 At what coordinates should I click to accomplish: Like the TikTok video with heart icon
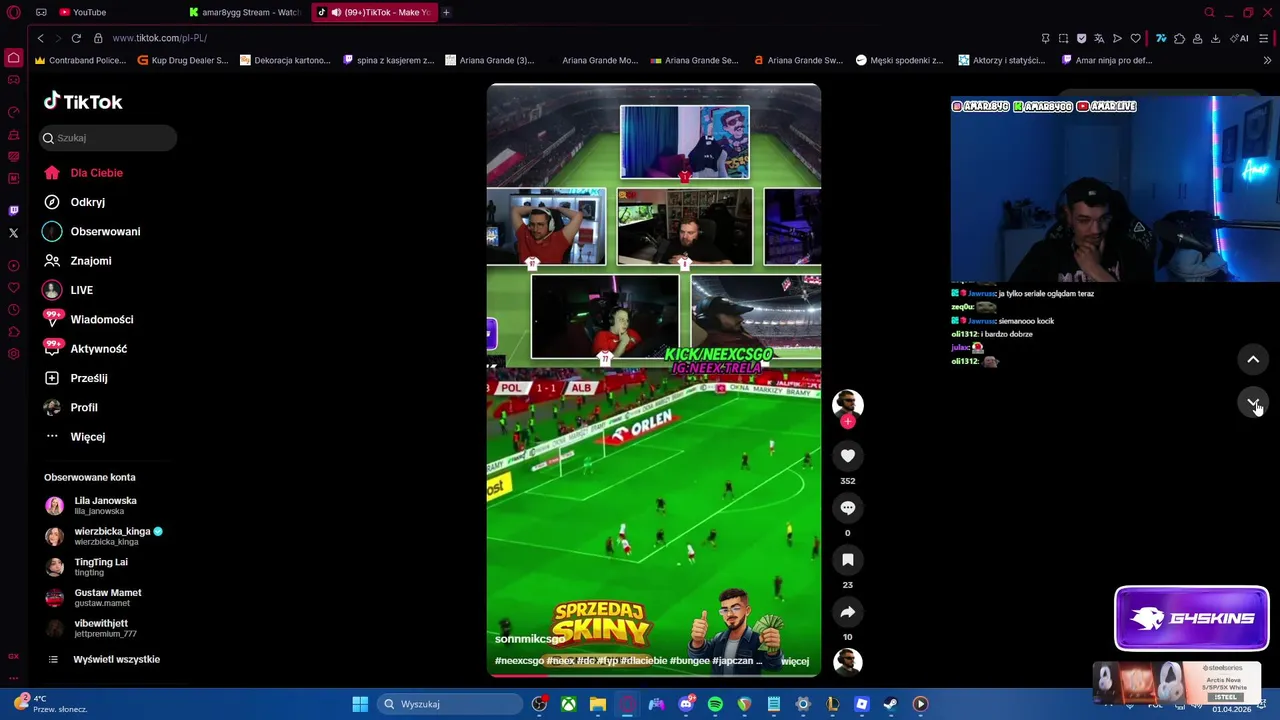[x=848, y=456]
